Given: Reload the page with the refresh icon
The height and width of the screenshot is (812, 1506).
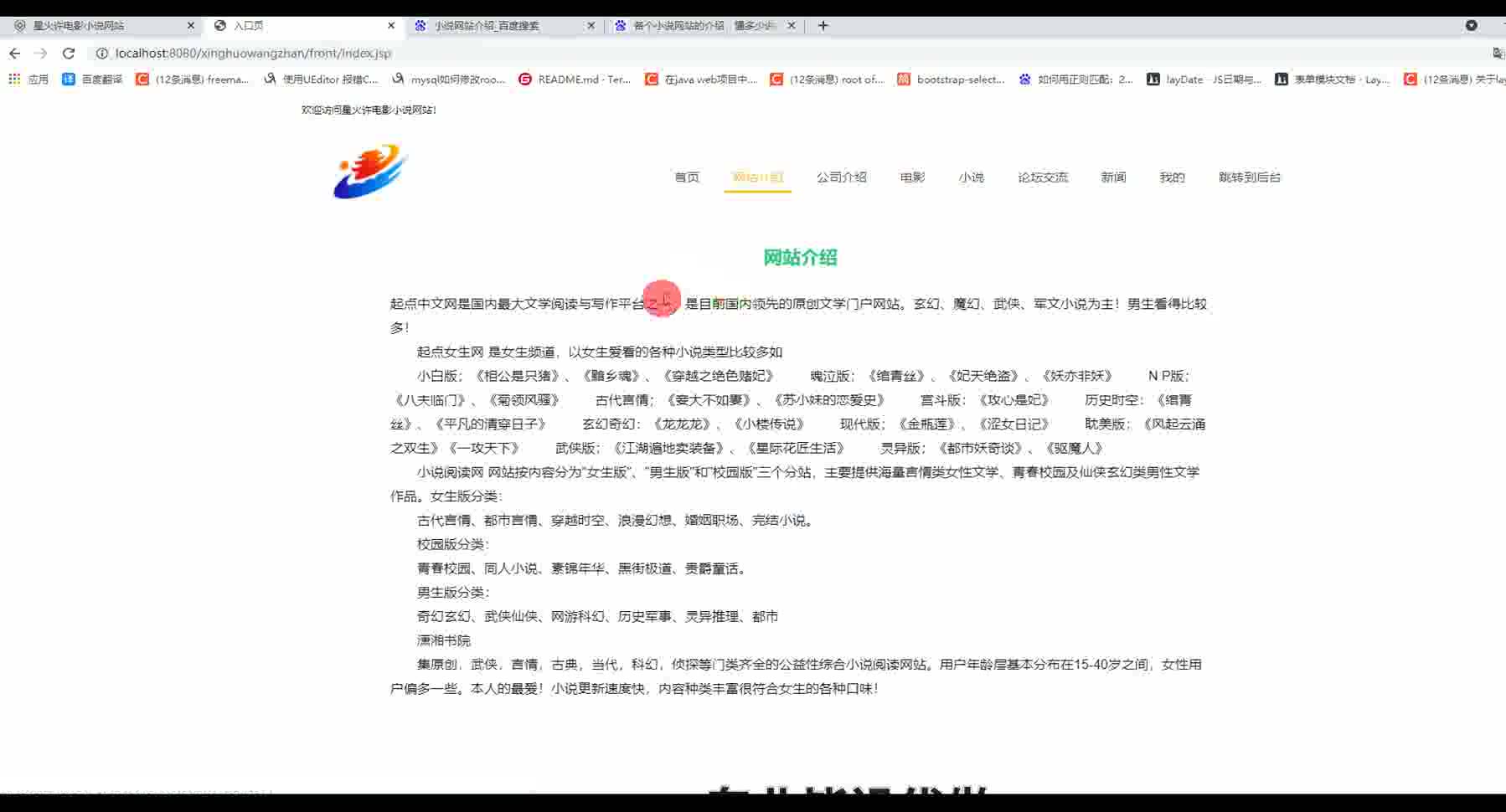Looking at the screenshot, I should (69, 53).
